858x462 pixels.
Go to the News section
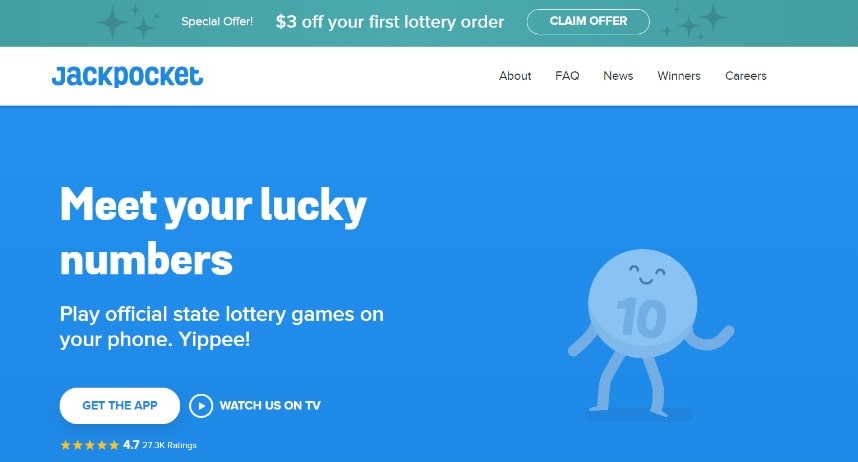618,76
